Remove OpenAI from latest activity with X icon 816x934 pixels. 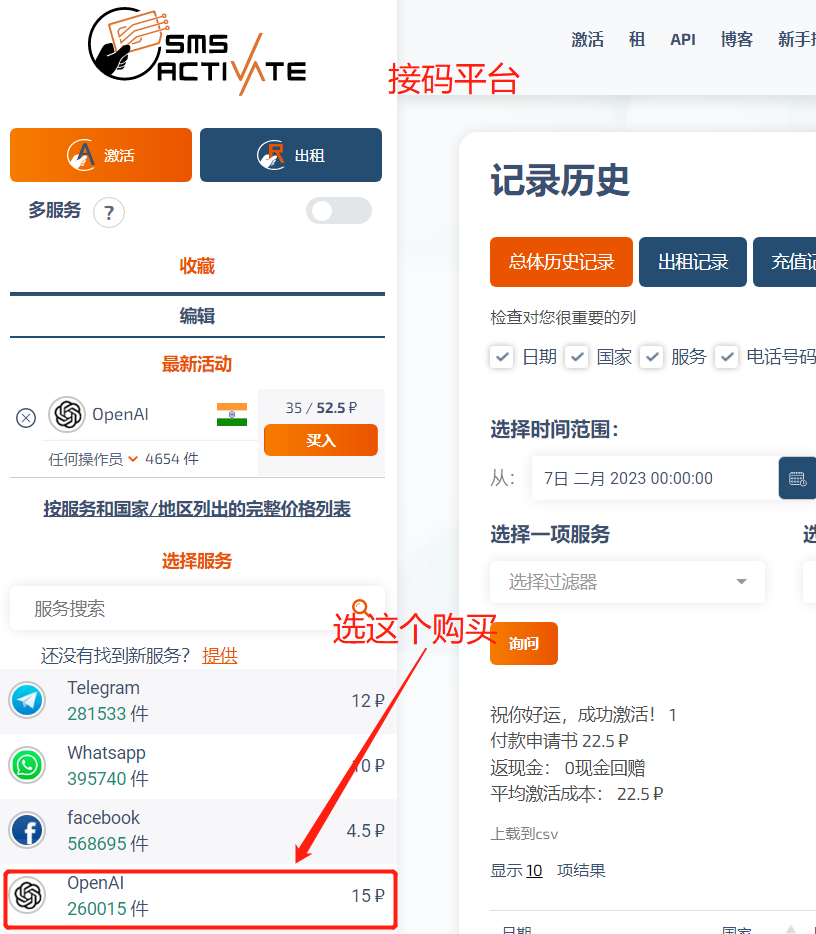tap(26, 418)
